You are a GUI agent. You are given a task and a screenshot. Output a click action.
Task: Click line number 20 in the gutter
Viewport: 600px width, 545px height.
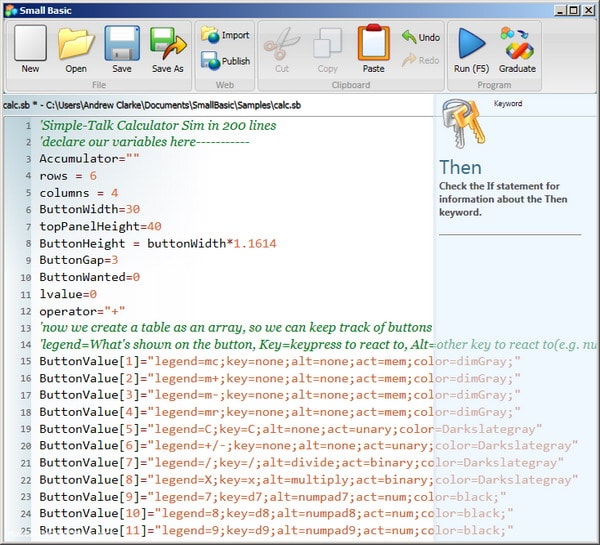[x=25, y=446]
